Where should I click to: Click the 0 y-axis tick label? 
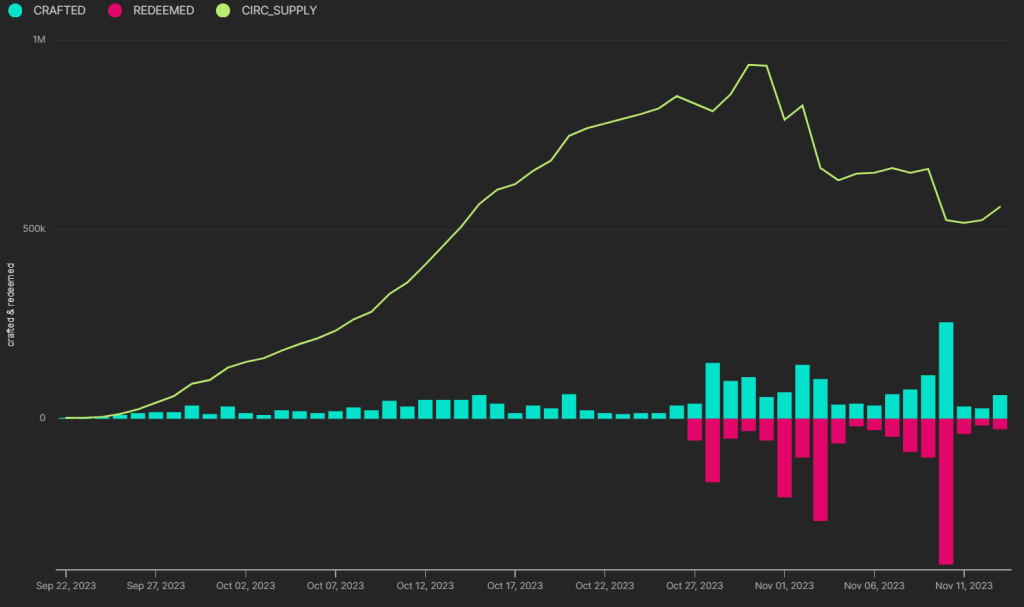click(x=42, y=418)
